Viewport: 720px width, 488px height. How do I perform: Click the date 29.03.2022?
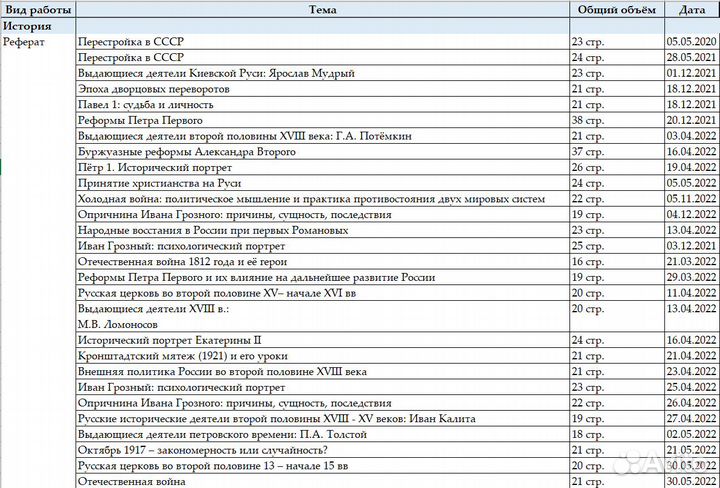(x=692, y=277)
